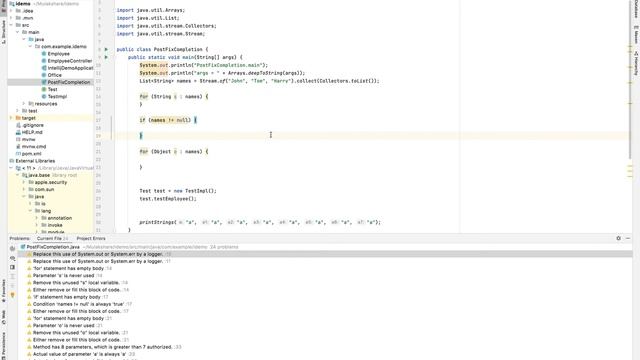640x360 pixels.
Task: Open the EmployeeController class
Action: (x=69, y=61)
